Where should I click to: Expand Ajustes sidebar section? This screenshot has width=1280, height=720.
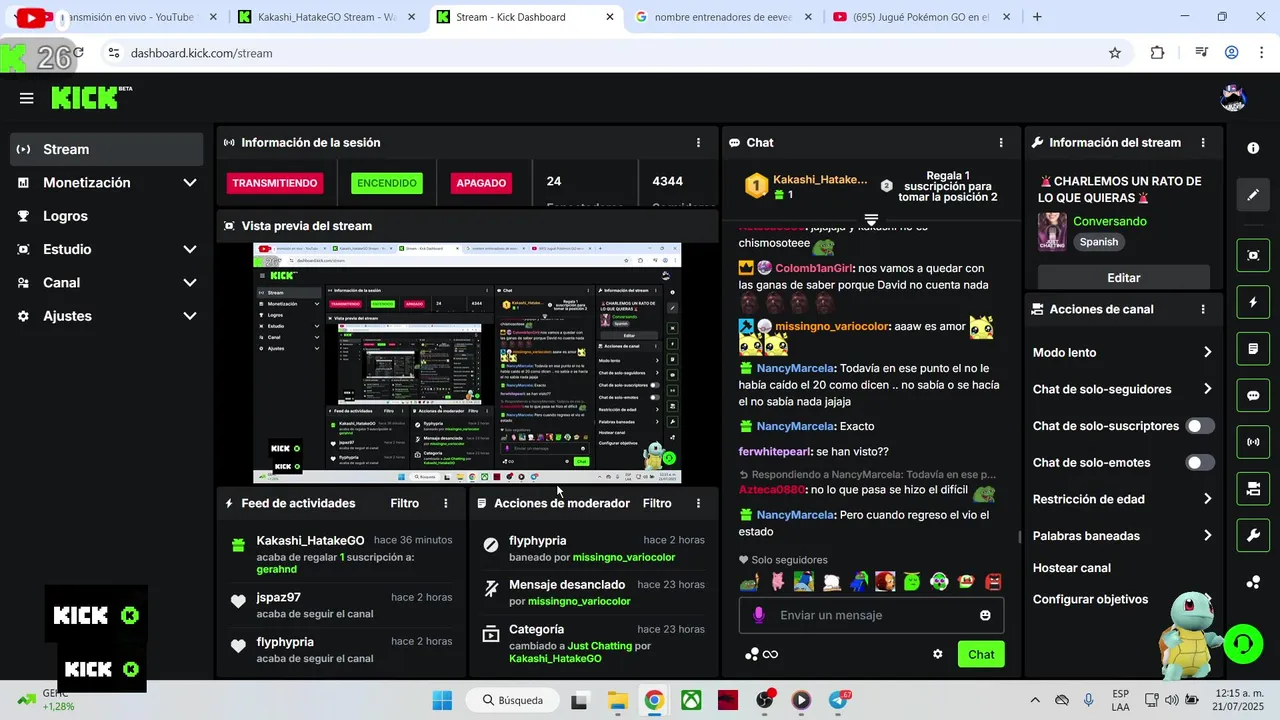[190, 316]
